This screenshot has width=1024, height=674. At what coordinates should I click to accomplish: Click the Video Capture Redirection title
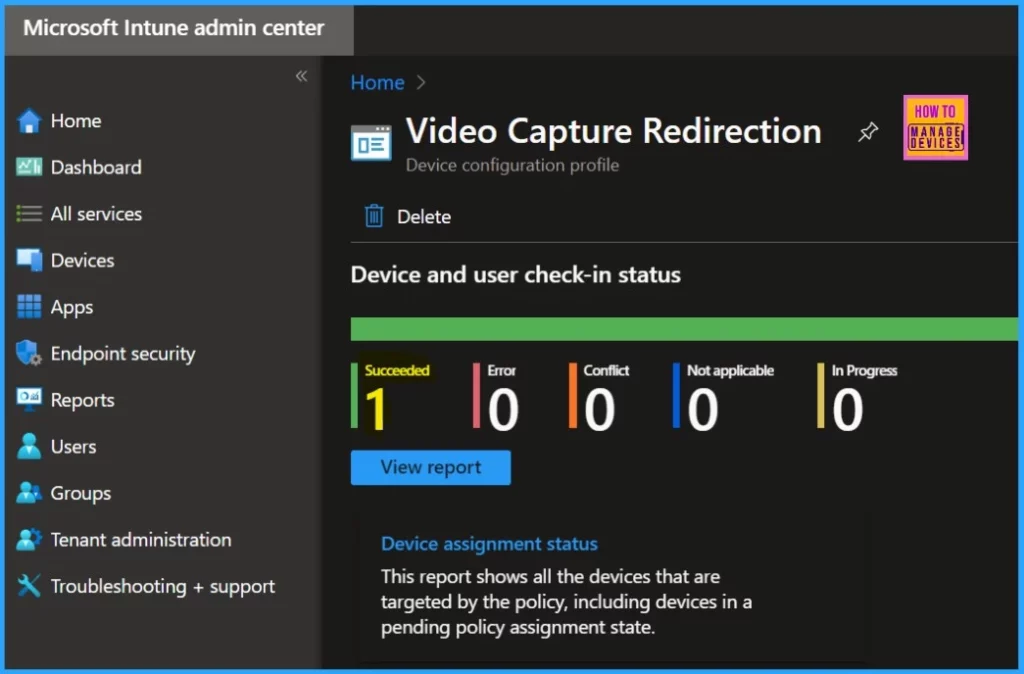point(613,131)
